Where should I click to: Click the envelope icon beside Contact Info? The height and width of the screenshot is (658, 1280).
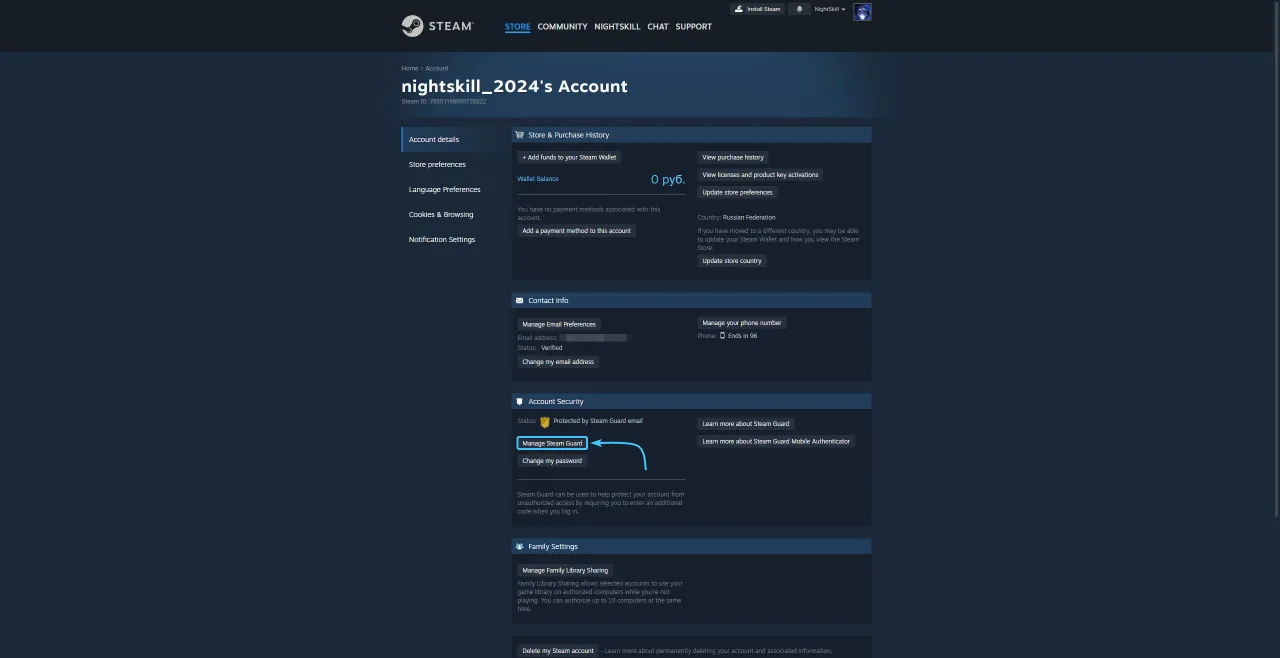coord(520,300)
